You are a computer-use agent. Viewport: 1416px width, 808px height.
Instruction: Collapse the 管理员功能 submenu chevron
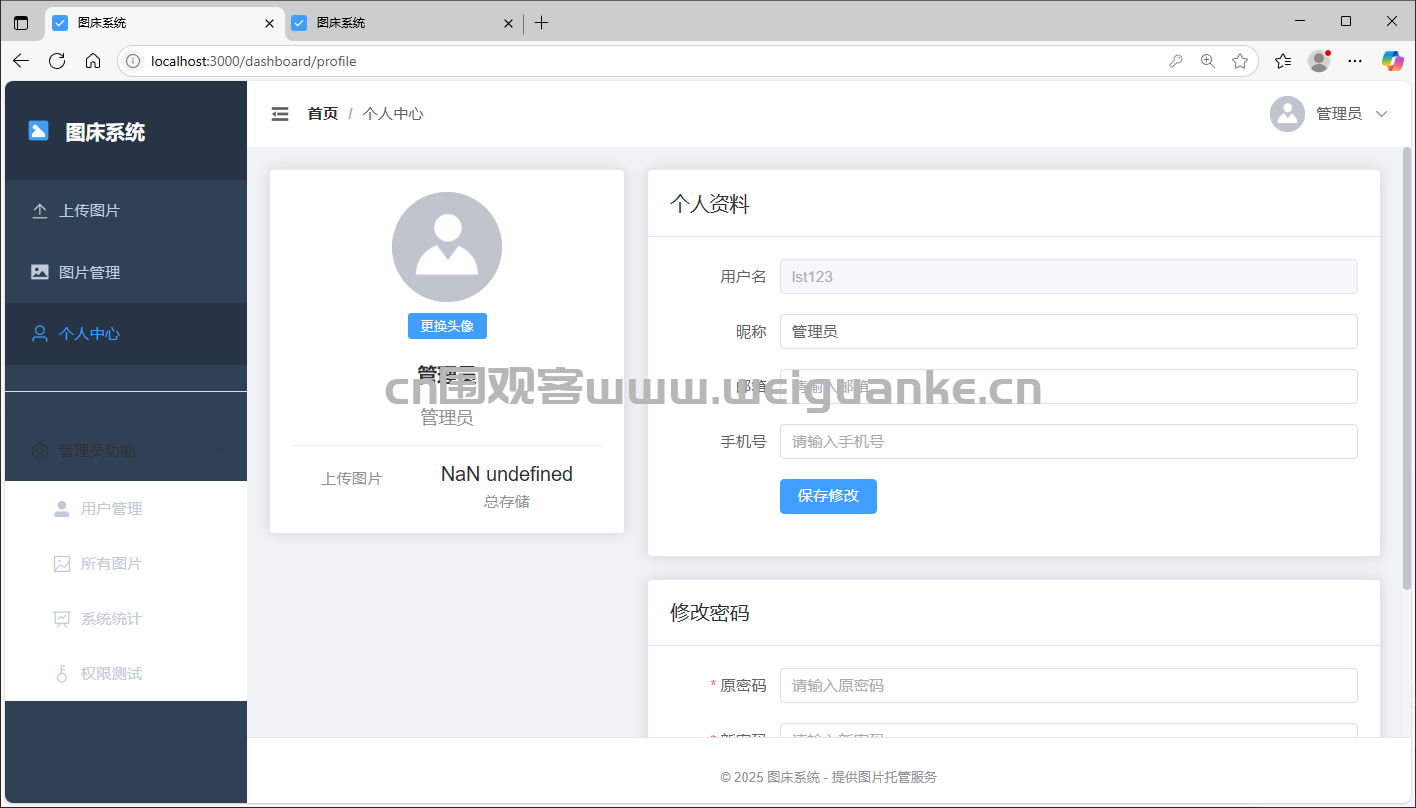click(219, 451)
